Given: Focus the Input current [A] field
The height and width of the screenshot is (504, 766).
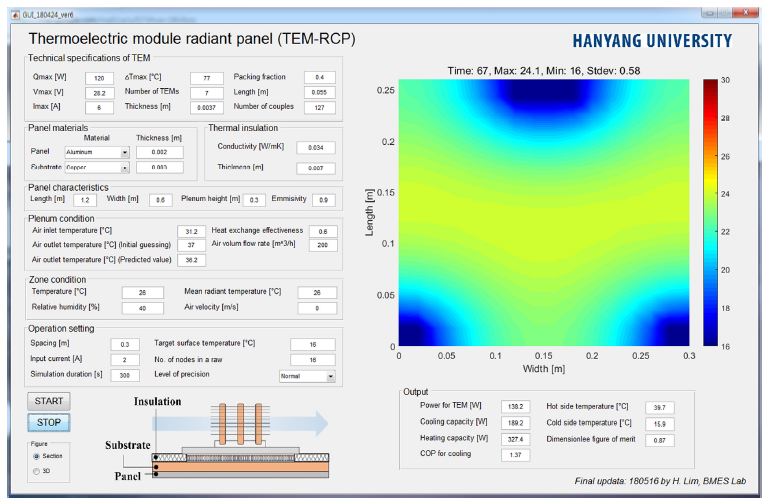Looking at the screenshot, I should click(x=125, y=360).
